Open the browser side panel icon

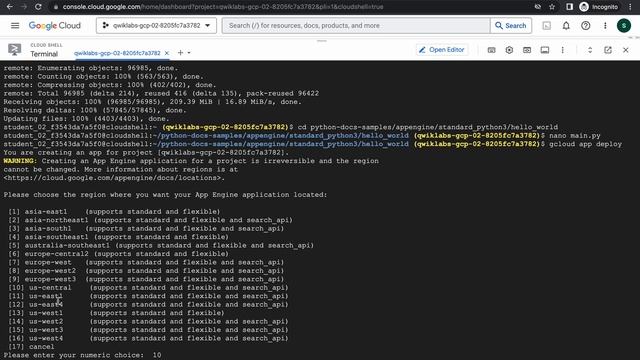click(x=569, y=7)
